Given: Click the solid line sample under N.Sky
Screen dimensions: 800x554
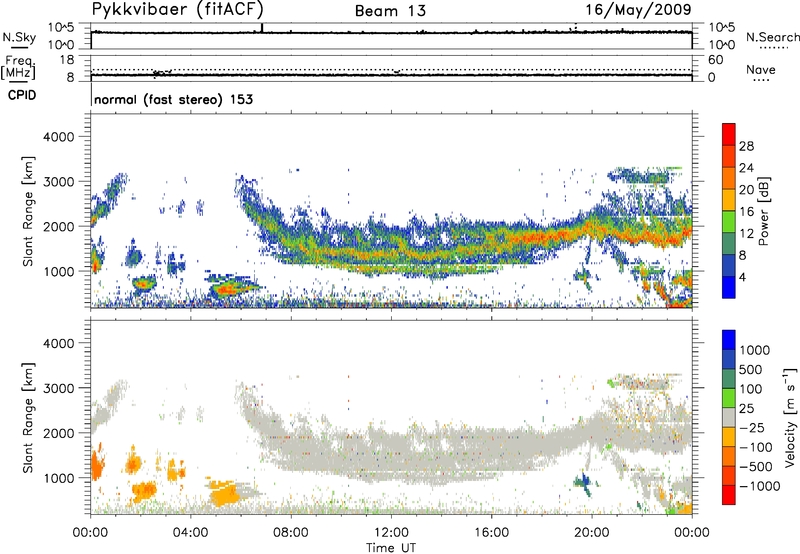Looking at the screenshot, I should tap(19, 47).
